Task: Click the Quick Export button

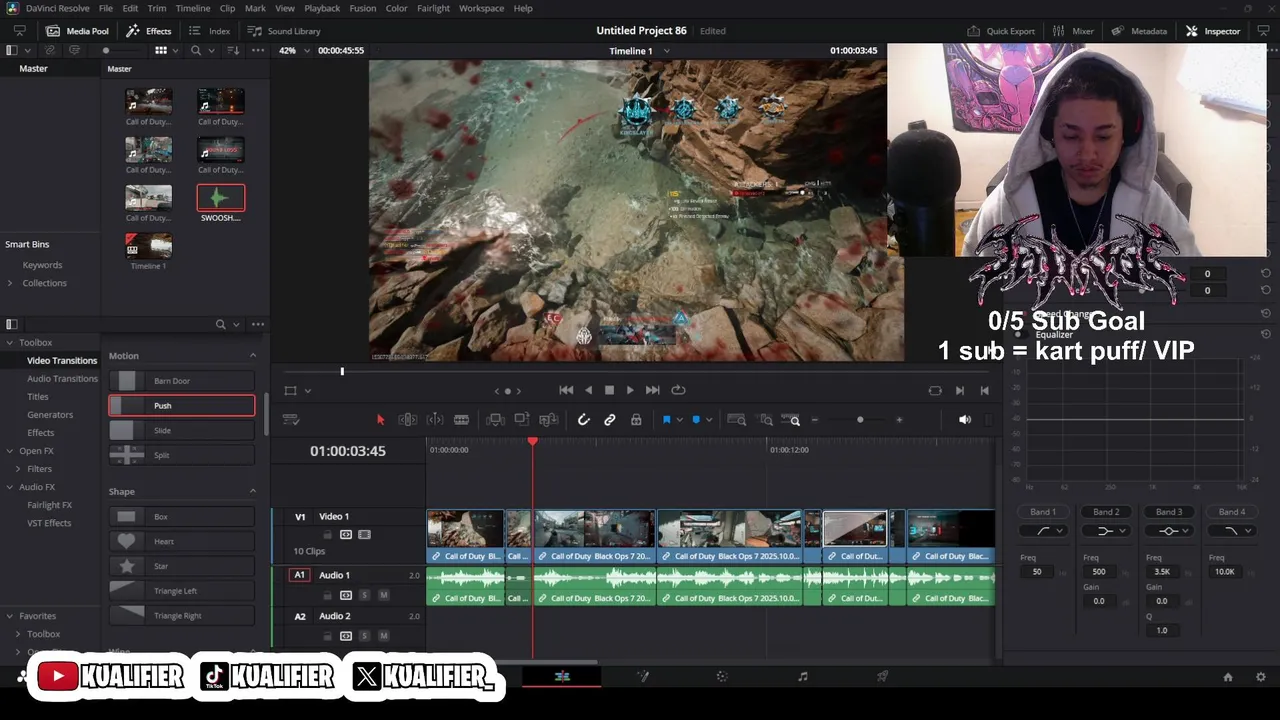Action: pos(1001,31)
